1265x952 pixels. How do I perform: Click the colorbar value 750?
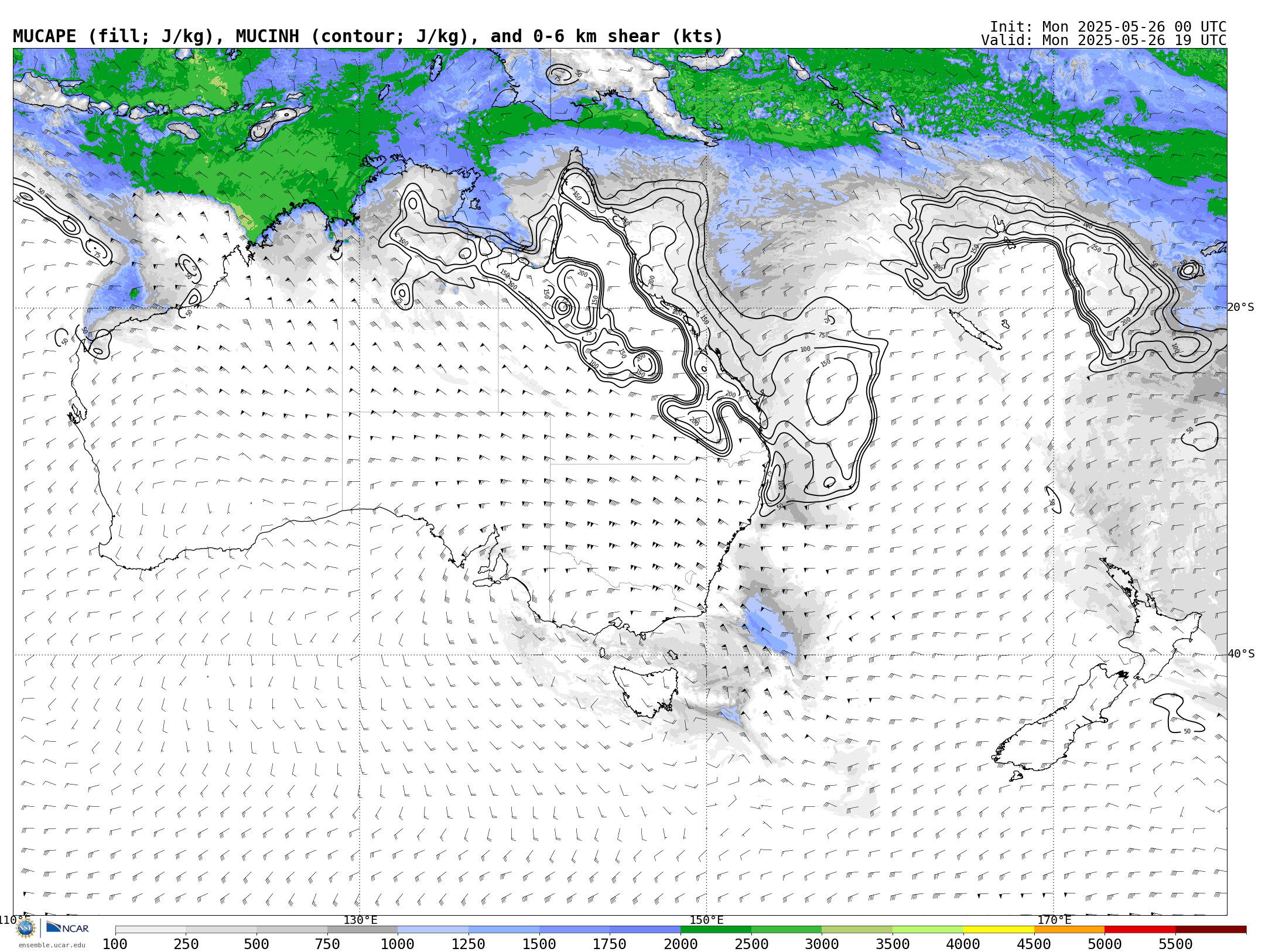[x=327, y=944]
